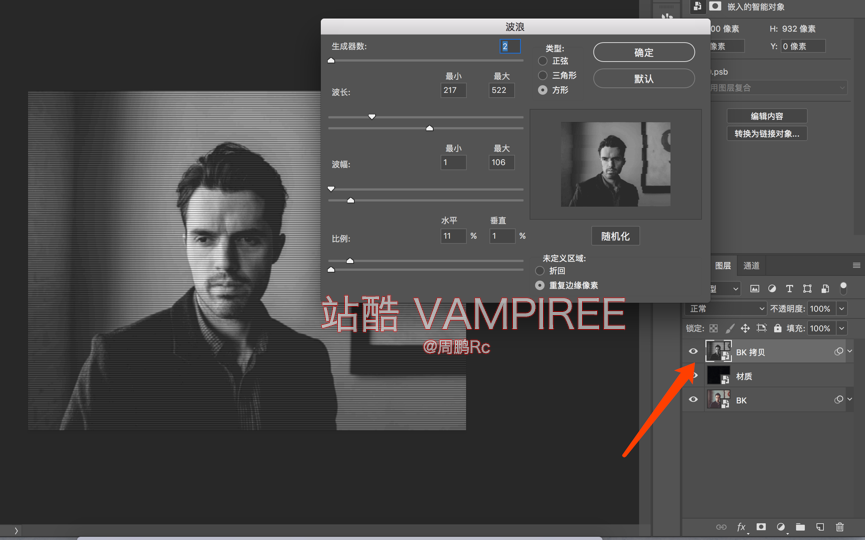
Task: Click the 波长 最小 field showing 217
Action: pyautogui.click(x=453, y=90)
